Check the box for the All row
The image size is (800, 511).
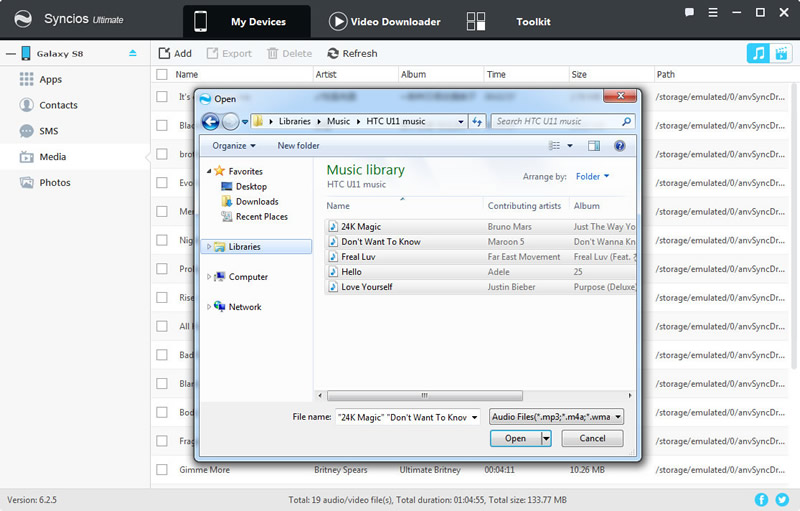[x=162, y=326]
